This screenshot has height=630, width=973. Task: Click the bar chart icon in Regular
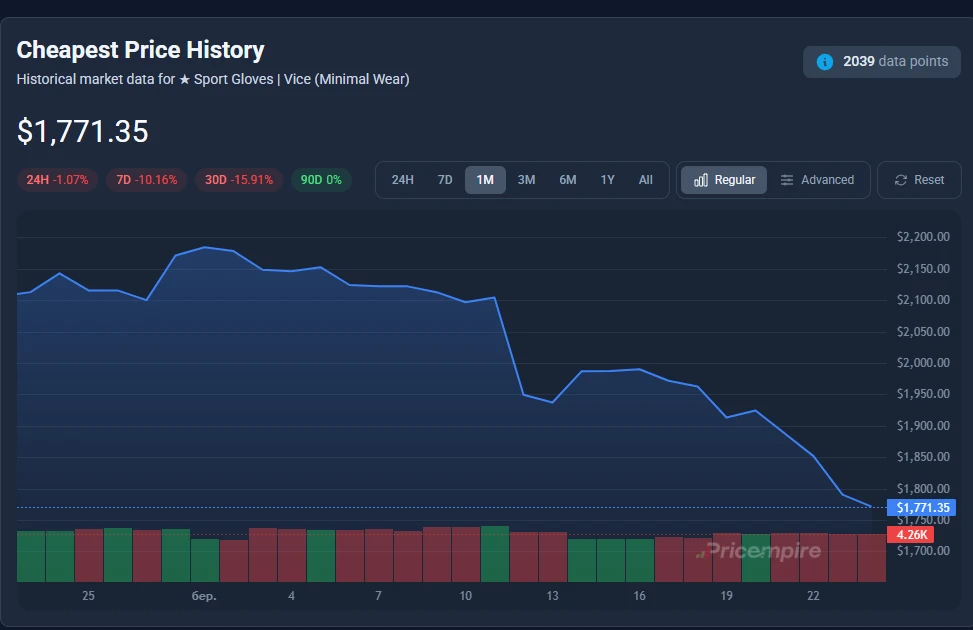[x=701, y=180]
